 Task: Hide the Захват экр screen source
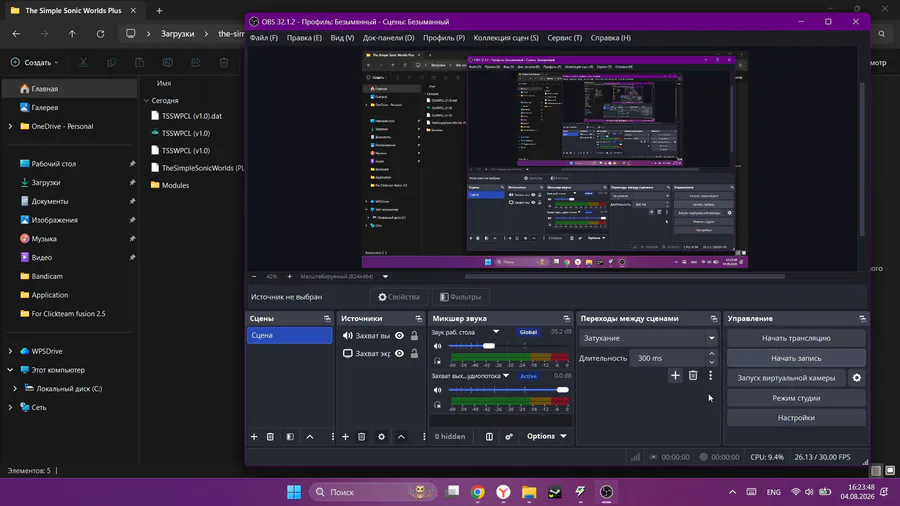pyautogui.click(x=399, y=353)
